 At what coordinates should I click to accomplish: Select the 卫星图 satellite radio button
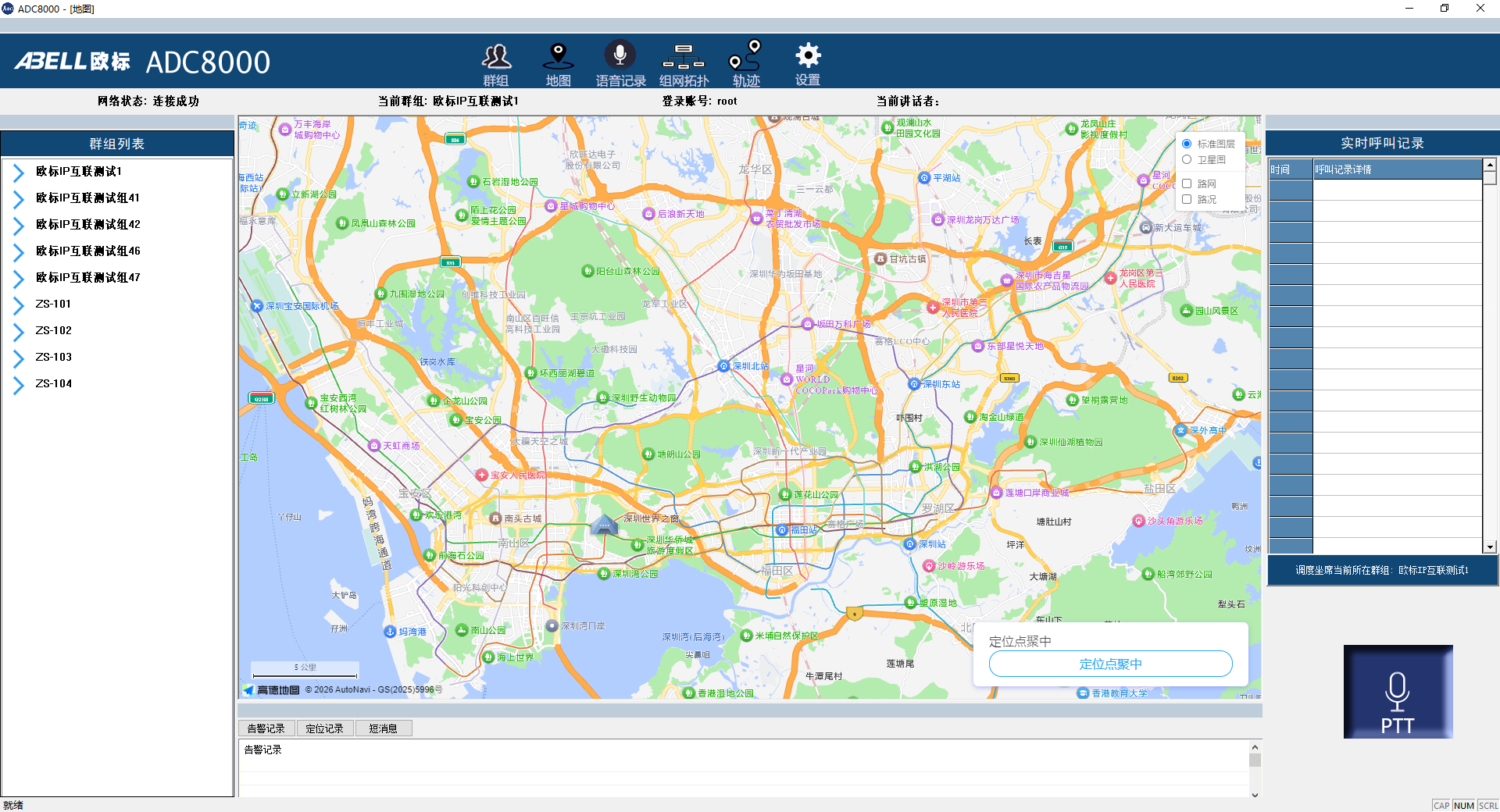pos(1187,159)
